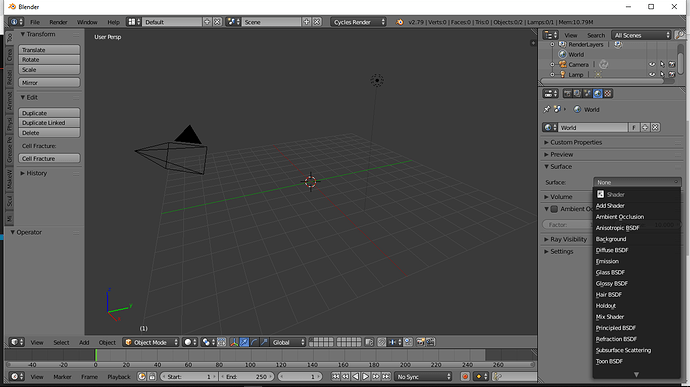Click the Mirror button

[x=49, y=83]
